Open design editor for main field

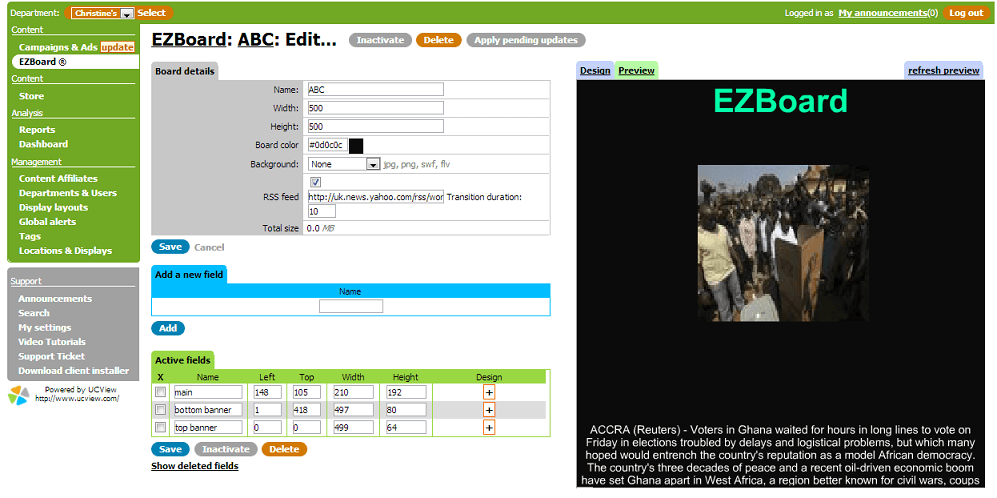[x=489, y=392]
